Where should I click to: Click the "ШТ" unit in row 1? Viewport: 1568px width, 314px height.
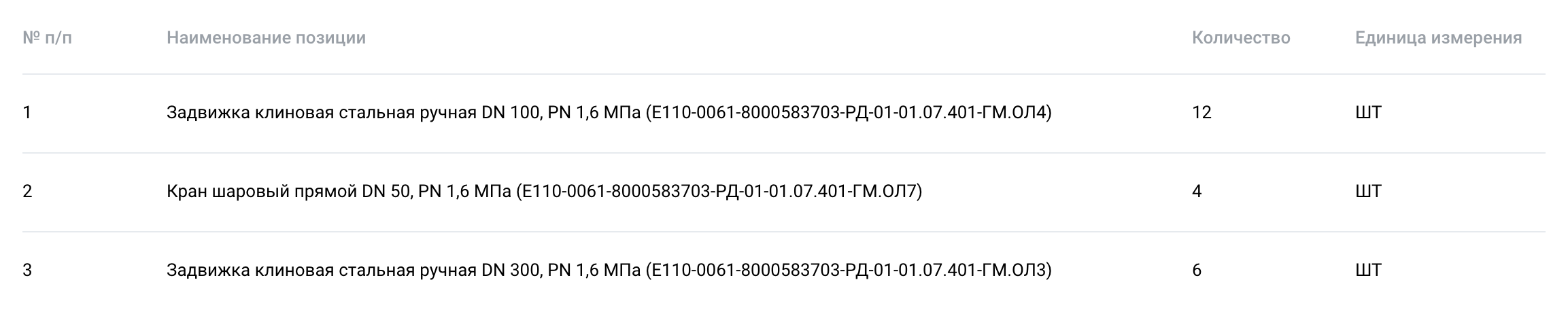pos(1368,113)
